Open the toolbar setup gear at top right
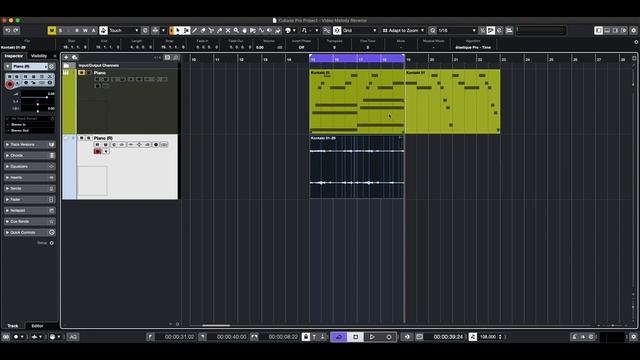 pyautogui.click(x=633, y=31)
